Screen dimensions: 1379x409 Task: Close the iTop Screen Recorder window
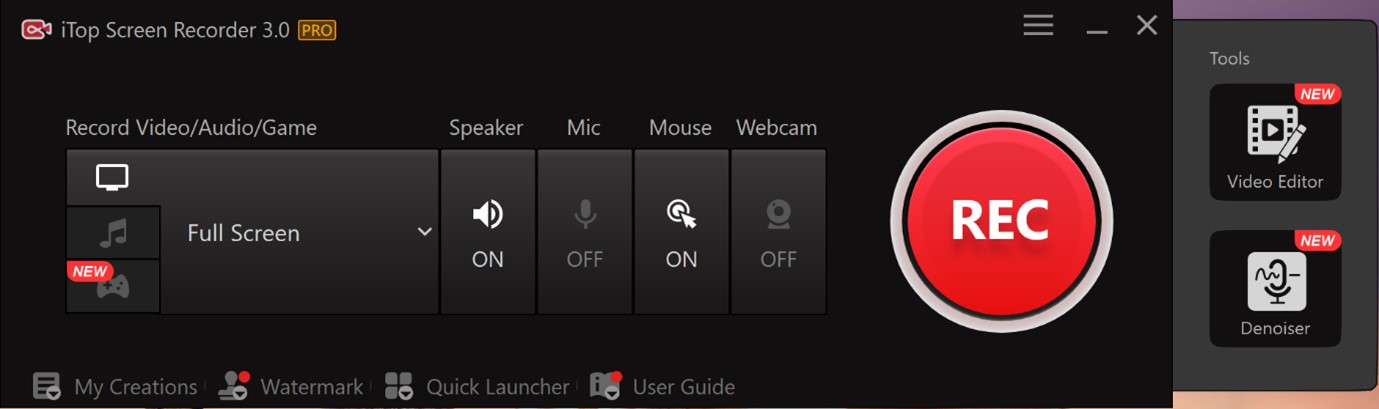coord(1147,25)
